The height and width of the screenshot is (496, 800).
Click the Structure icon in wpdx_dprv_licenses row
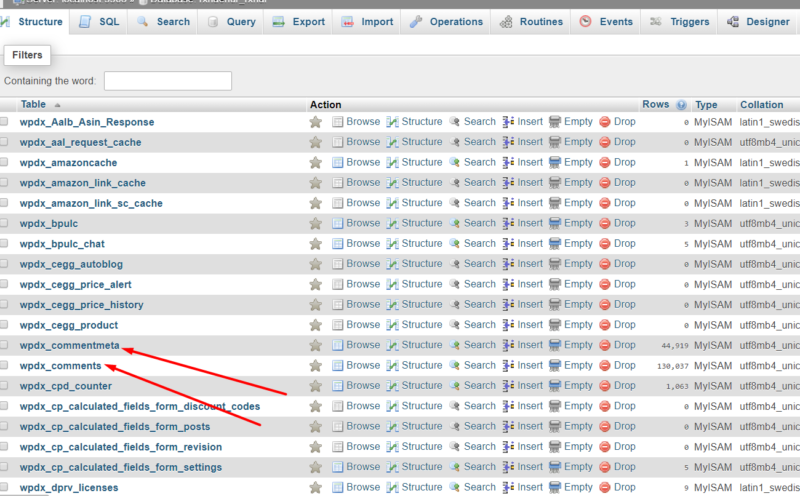click(392, 487)
